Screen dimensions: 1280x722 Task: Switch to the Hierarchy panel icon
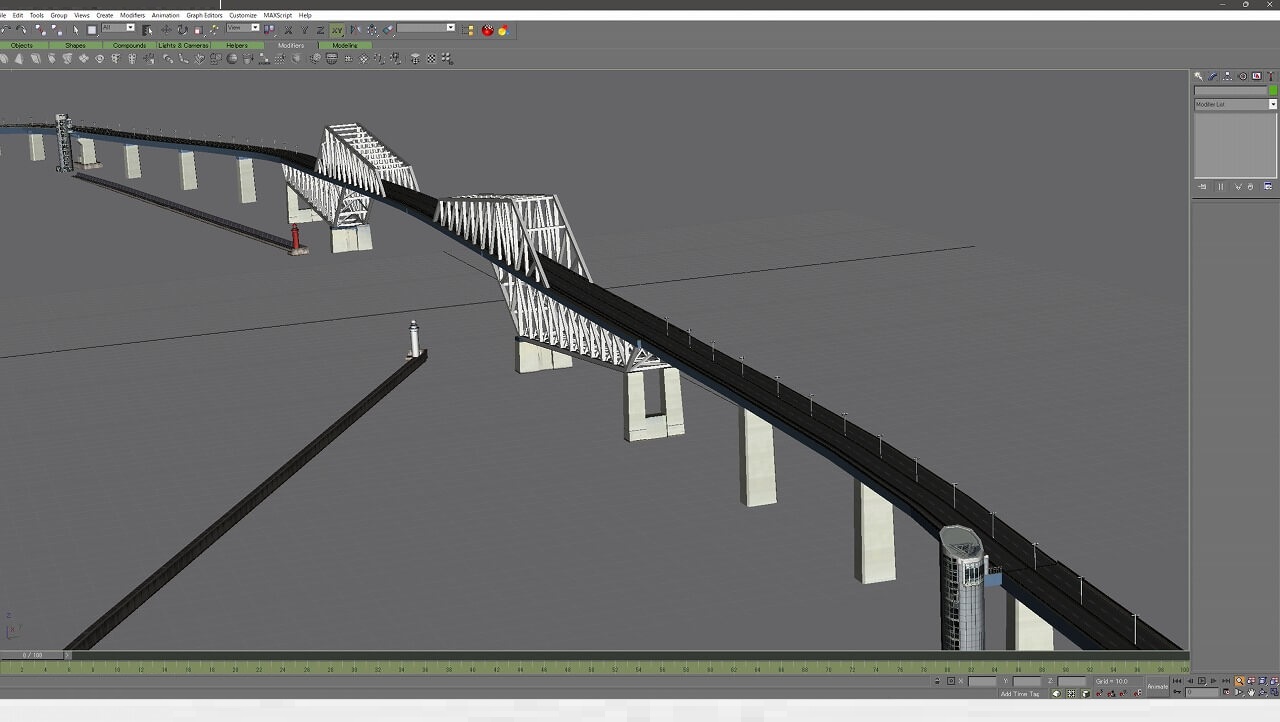pos(1228,76)
